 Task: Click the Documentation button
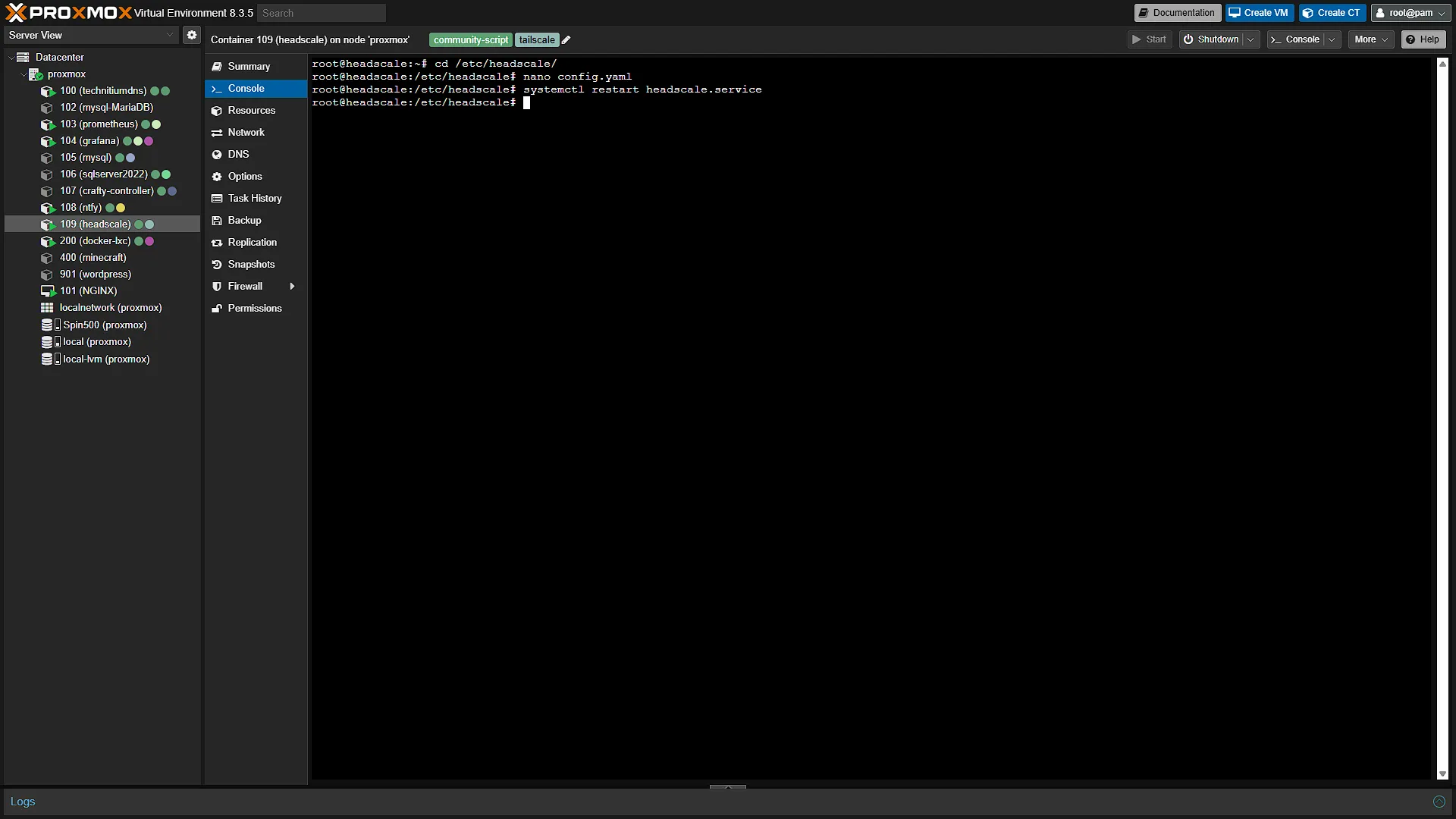tap(1177, 13)
